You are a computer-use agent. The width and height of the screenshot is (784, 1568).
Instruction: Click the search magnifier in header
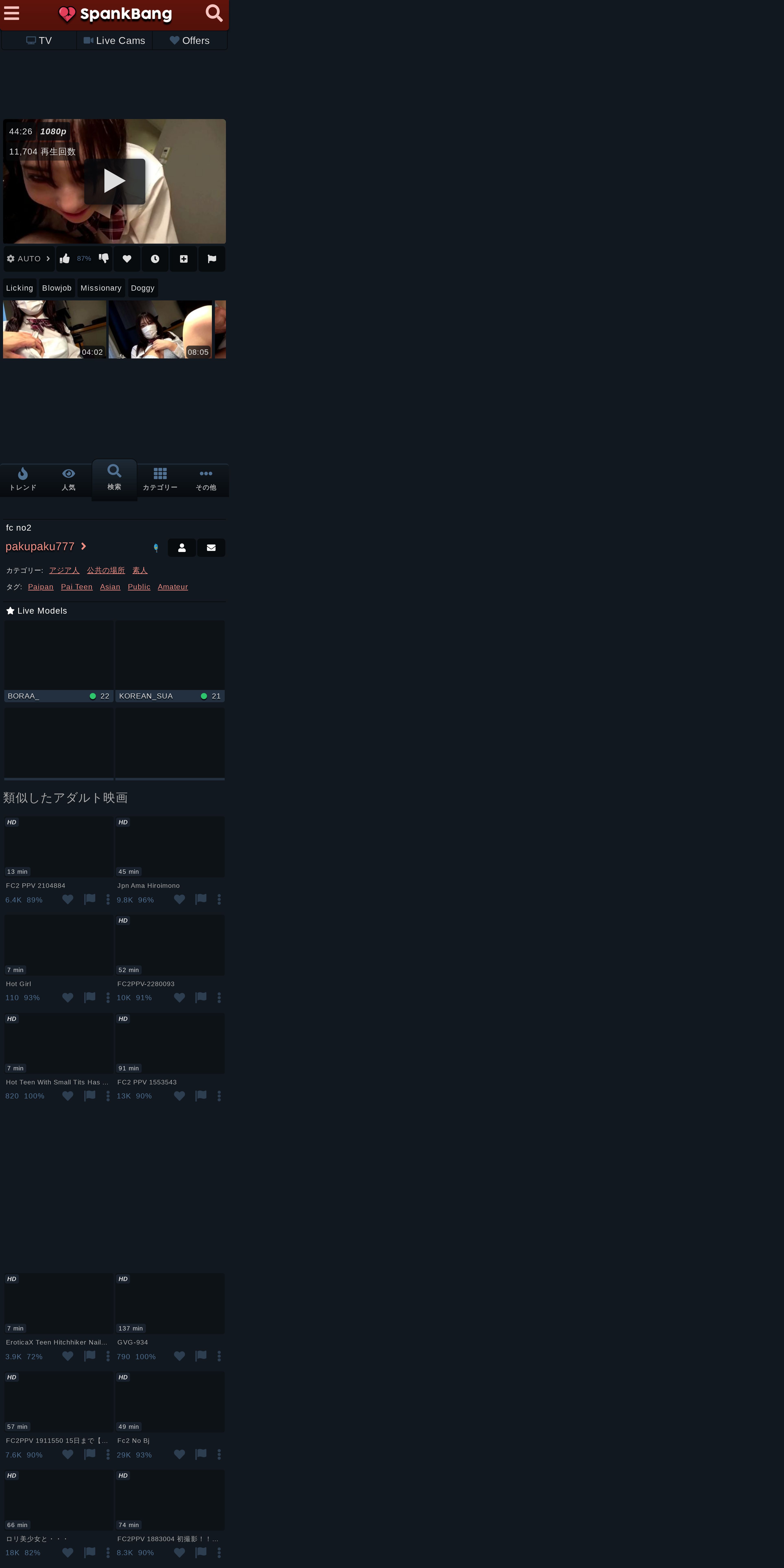click(214, 13)
